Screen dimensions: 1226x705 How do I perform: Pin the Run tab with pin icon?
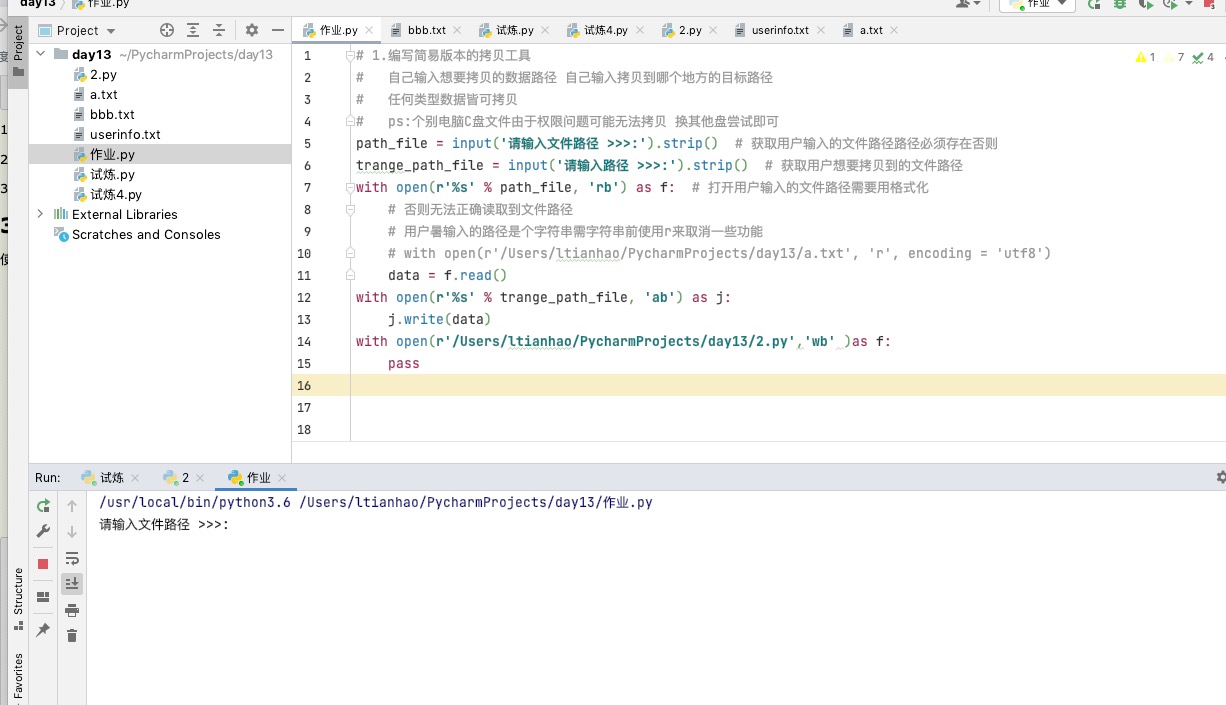coord(43,630)
